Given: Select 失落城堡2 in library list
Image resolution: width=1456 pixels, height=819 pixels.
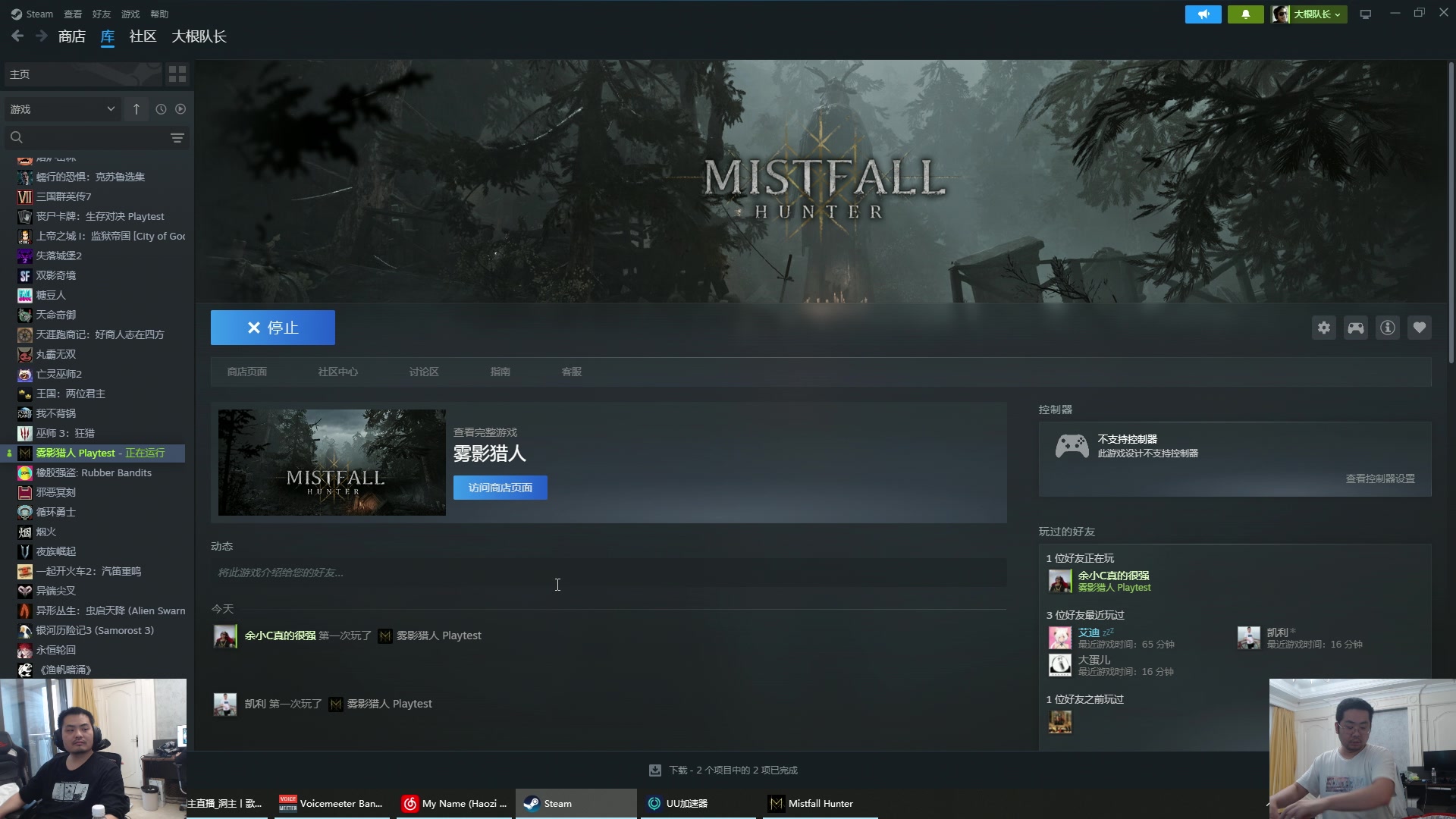Looking at the screenshot, I should click(x=94, y=256).
